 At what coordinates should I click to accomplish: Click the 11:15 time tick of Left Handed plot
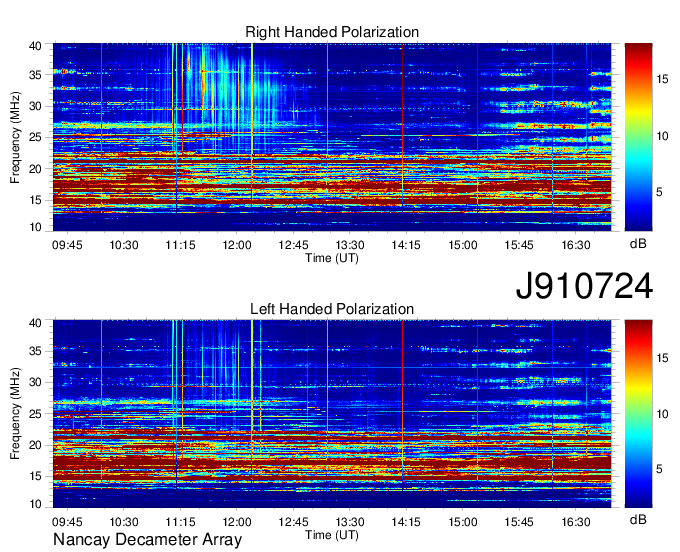[x=180, y=522]
